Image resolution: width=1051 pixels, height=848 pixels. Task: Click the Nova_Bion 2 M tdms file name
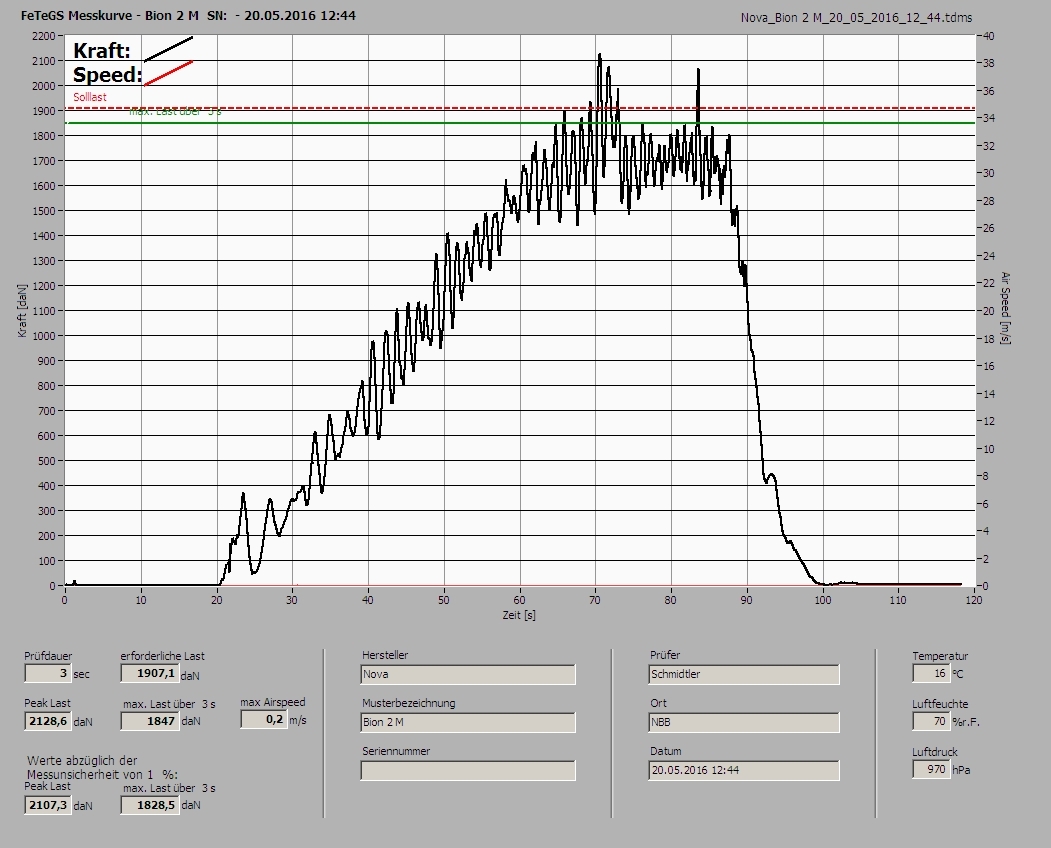(x=856, y=18)
